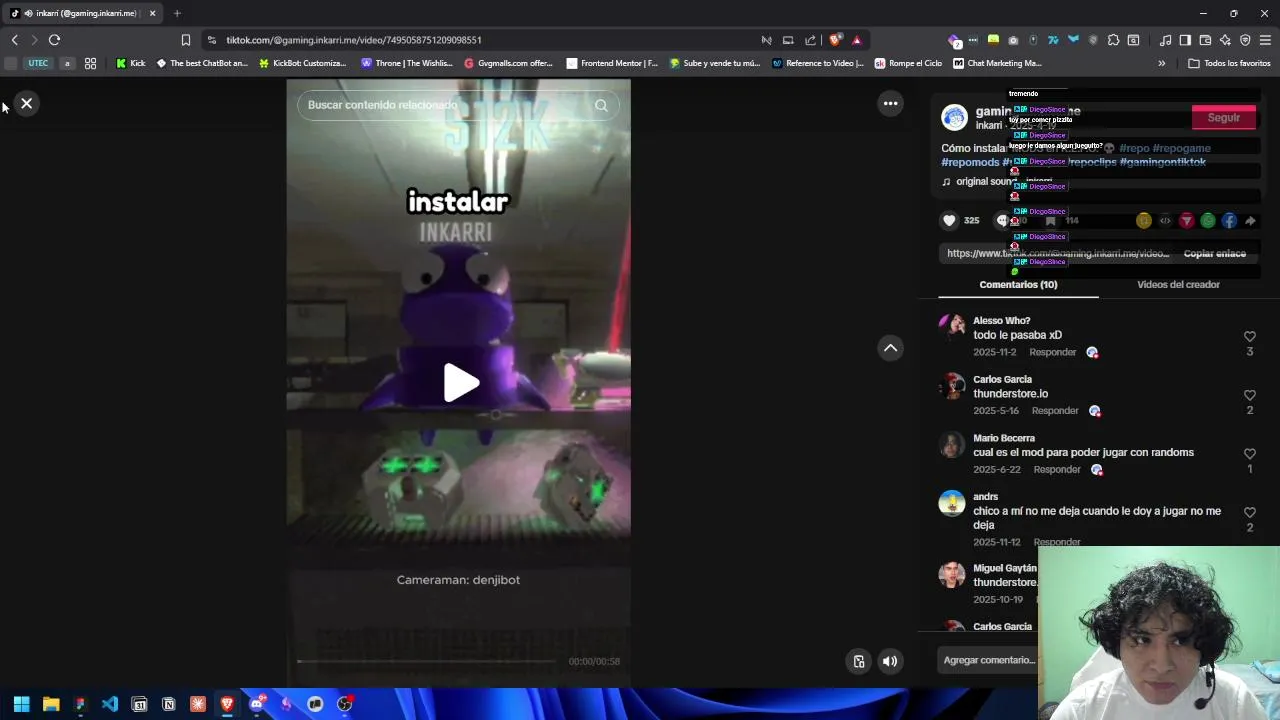This screenshot has width=1280, height=720.
Task: Like Carlos Garcia's 'thunderstore.io' comment
Action: (1249, 396)
